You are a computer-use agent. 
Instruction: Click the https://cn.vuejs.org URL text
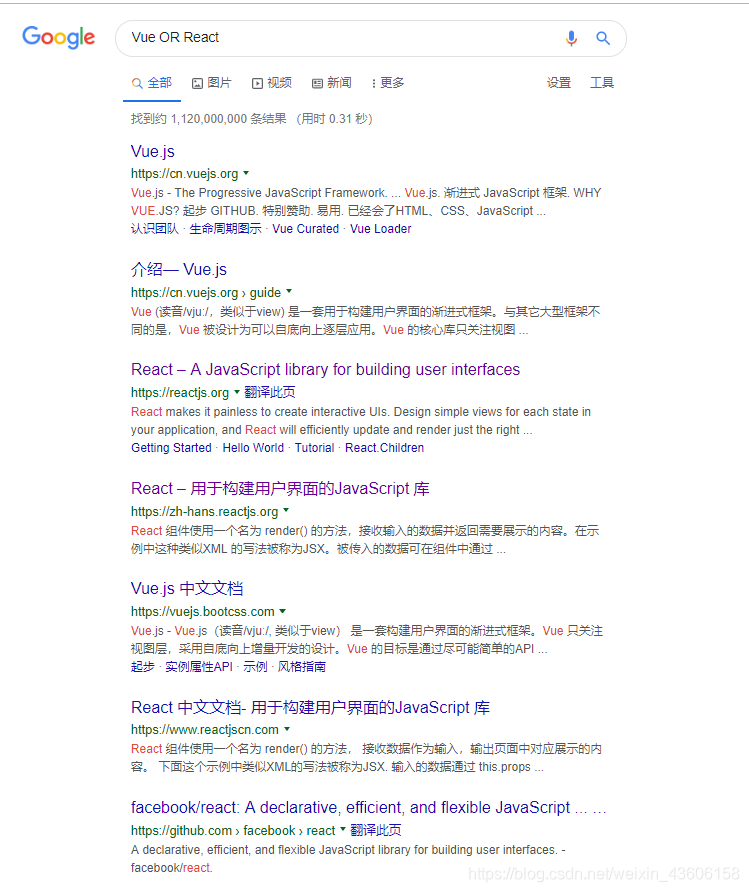(184, 174)
